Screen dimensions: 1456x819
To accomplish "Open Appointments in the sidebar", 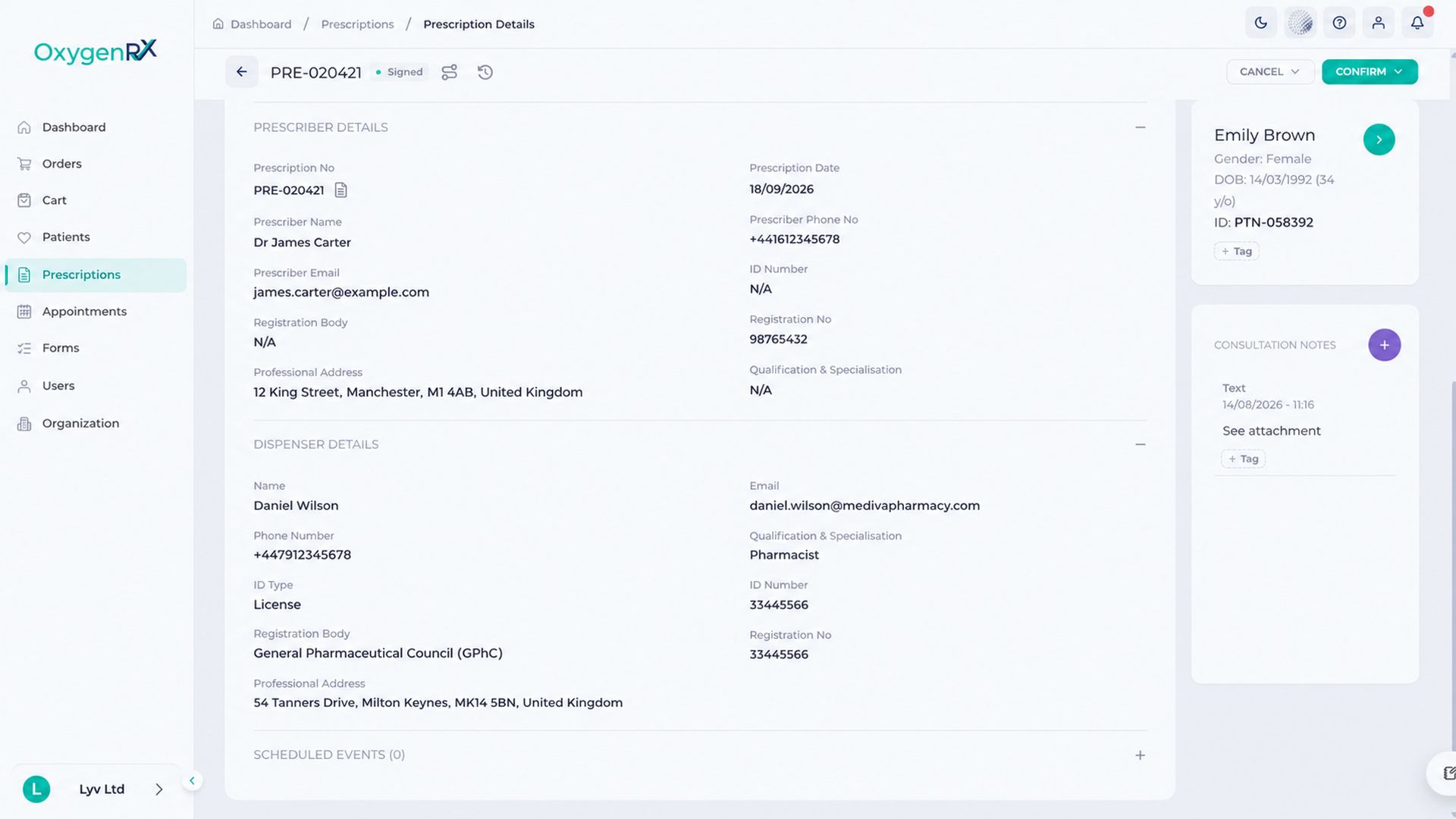I will 96,312.
